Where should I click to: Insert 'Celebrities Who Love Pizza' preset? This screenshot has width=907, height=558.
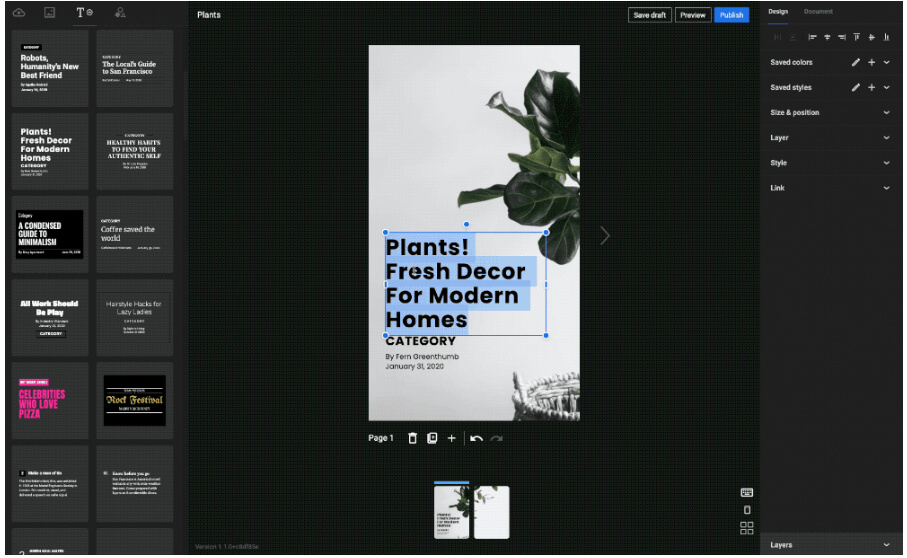pos(50,401)
